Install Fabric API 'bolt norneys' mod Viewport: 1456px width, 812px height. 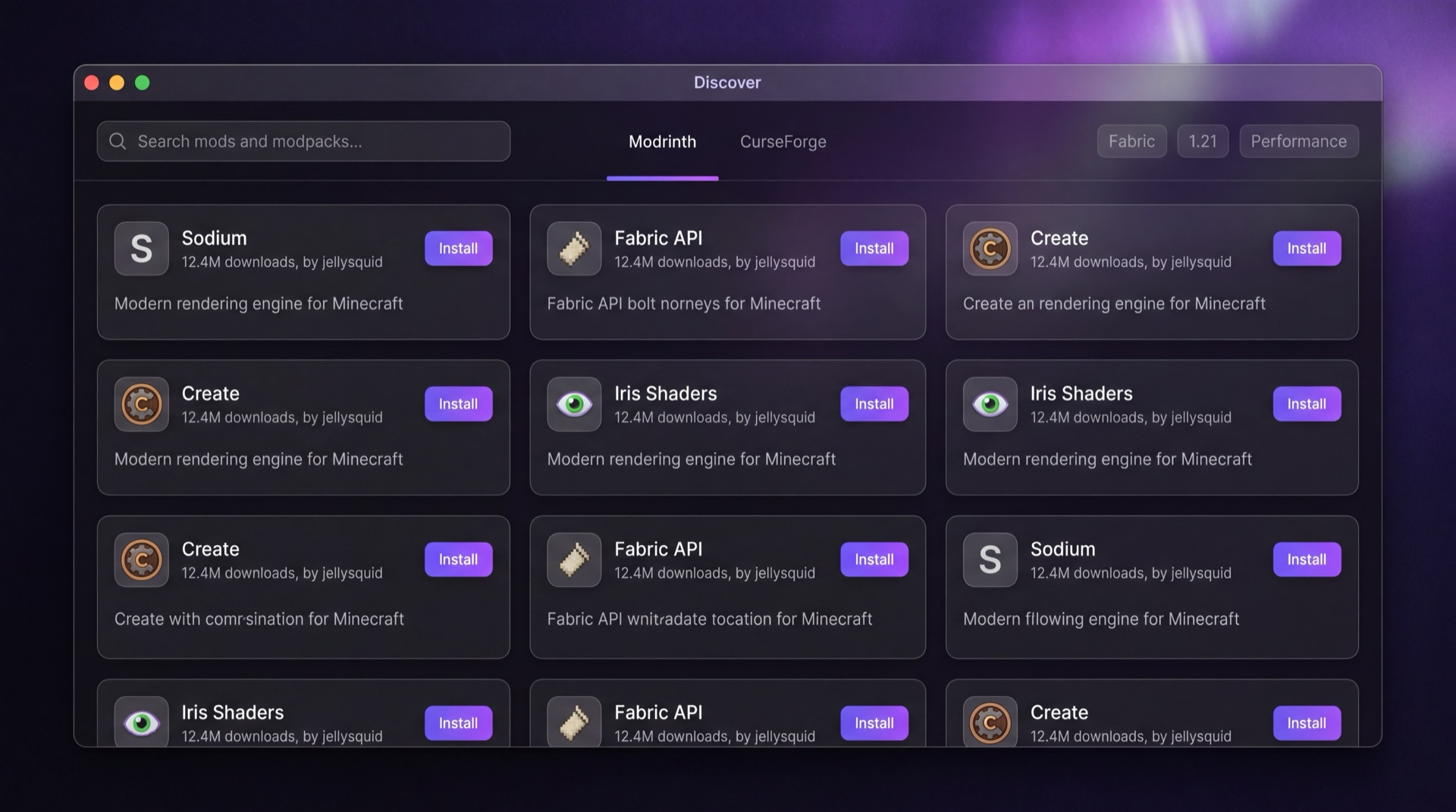[874, 249]
